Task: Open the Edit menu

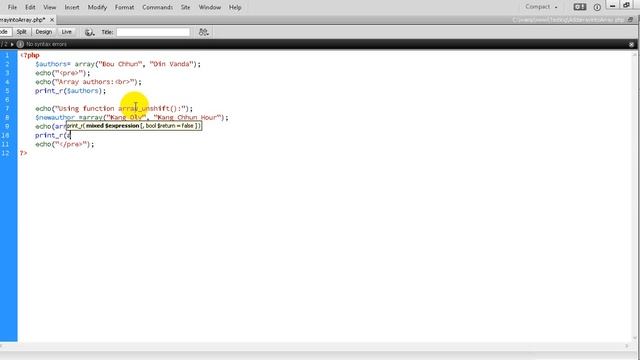Action: 30,7
